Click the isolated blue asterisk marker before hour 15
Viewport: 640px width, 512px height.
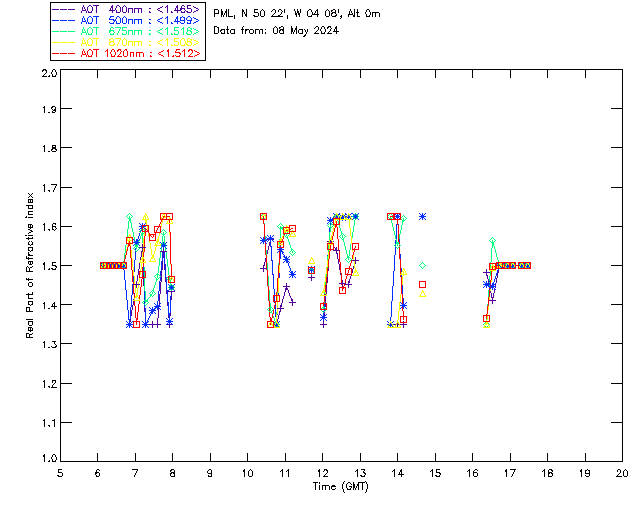(422, 216)
